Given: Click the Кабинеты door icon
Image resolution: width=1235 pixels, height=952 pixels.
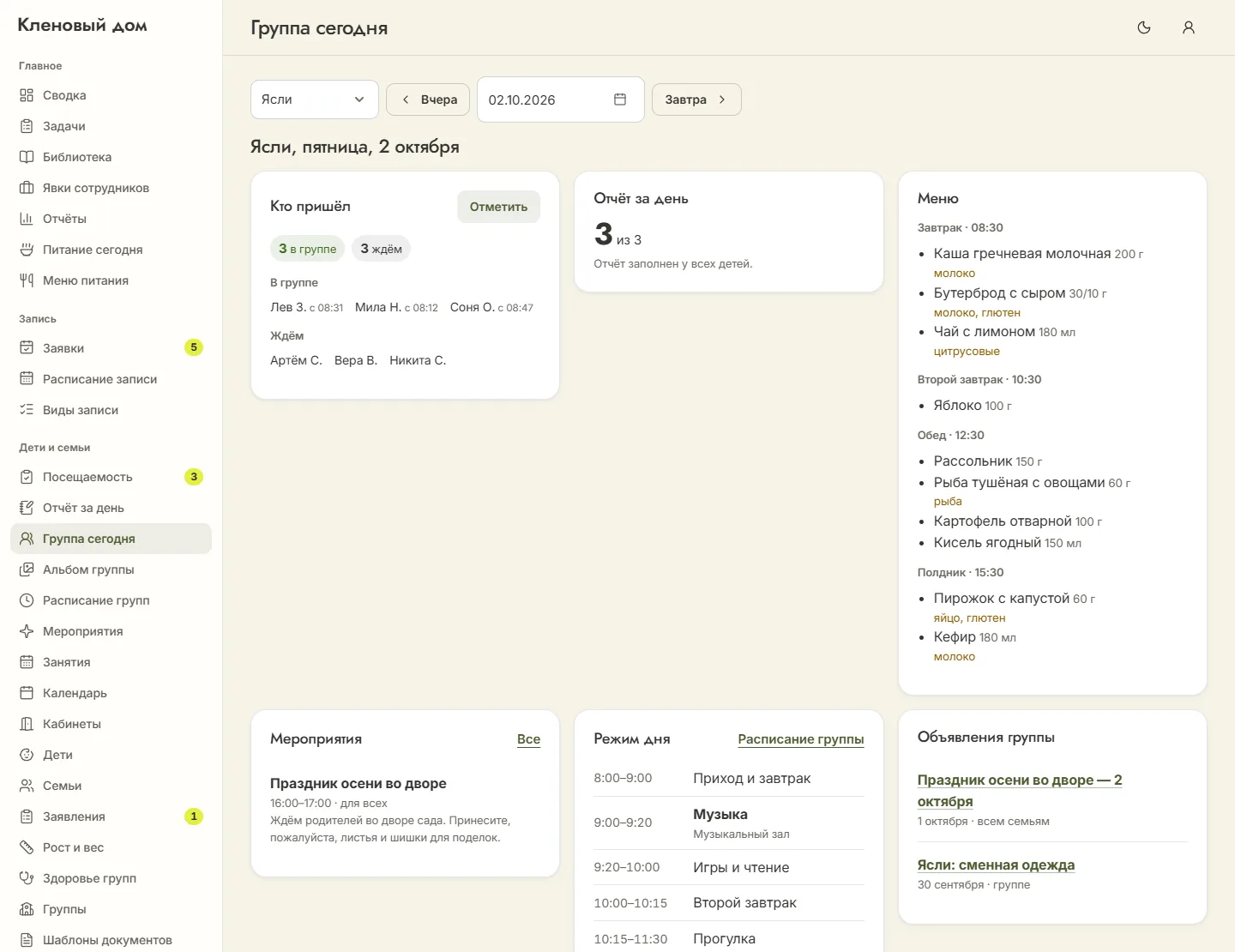Looking at the screenshot, I should [27, 724].
